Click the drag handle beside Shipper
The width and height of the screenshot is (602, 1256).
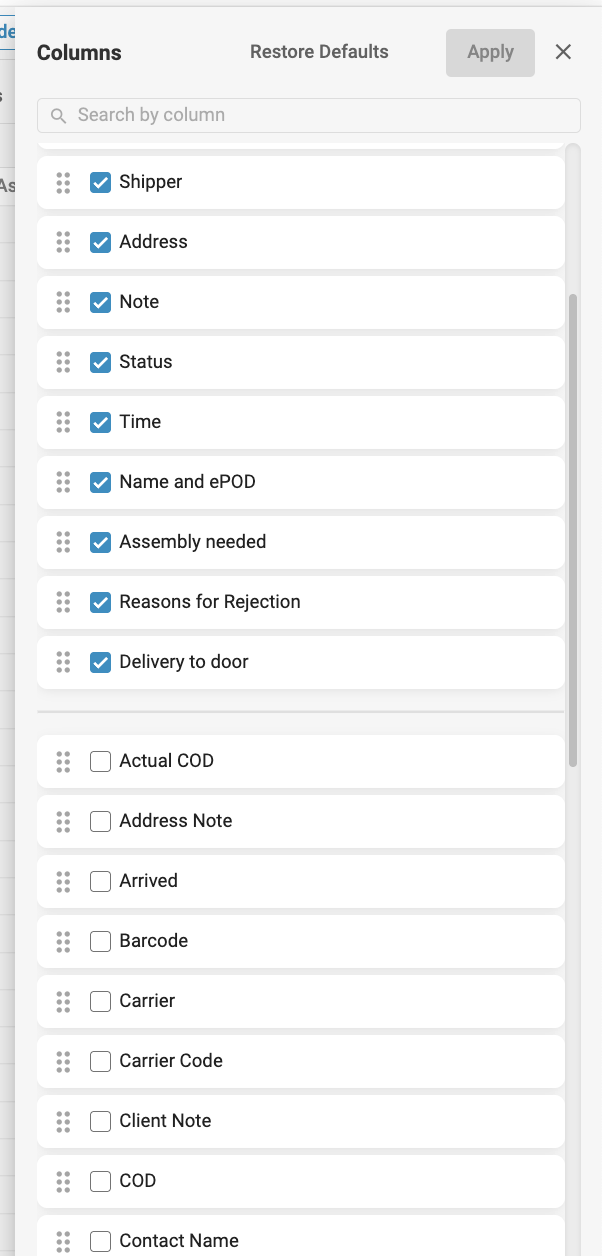pyautogui.click(x=63, y=182)
